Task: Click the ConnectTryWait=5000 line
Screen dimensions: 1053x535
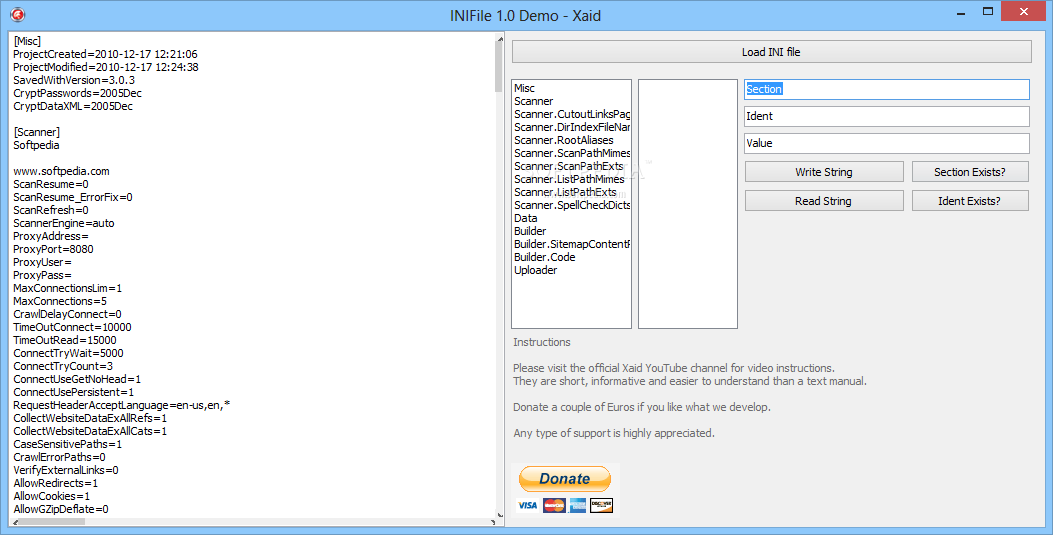Action: (68, 353)
